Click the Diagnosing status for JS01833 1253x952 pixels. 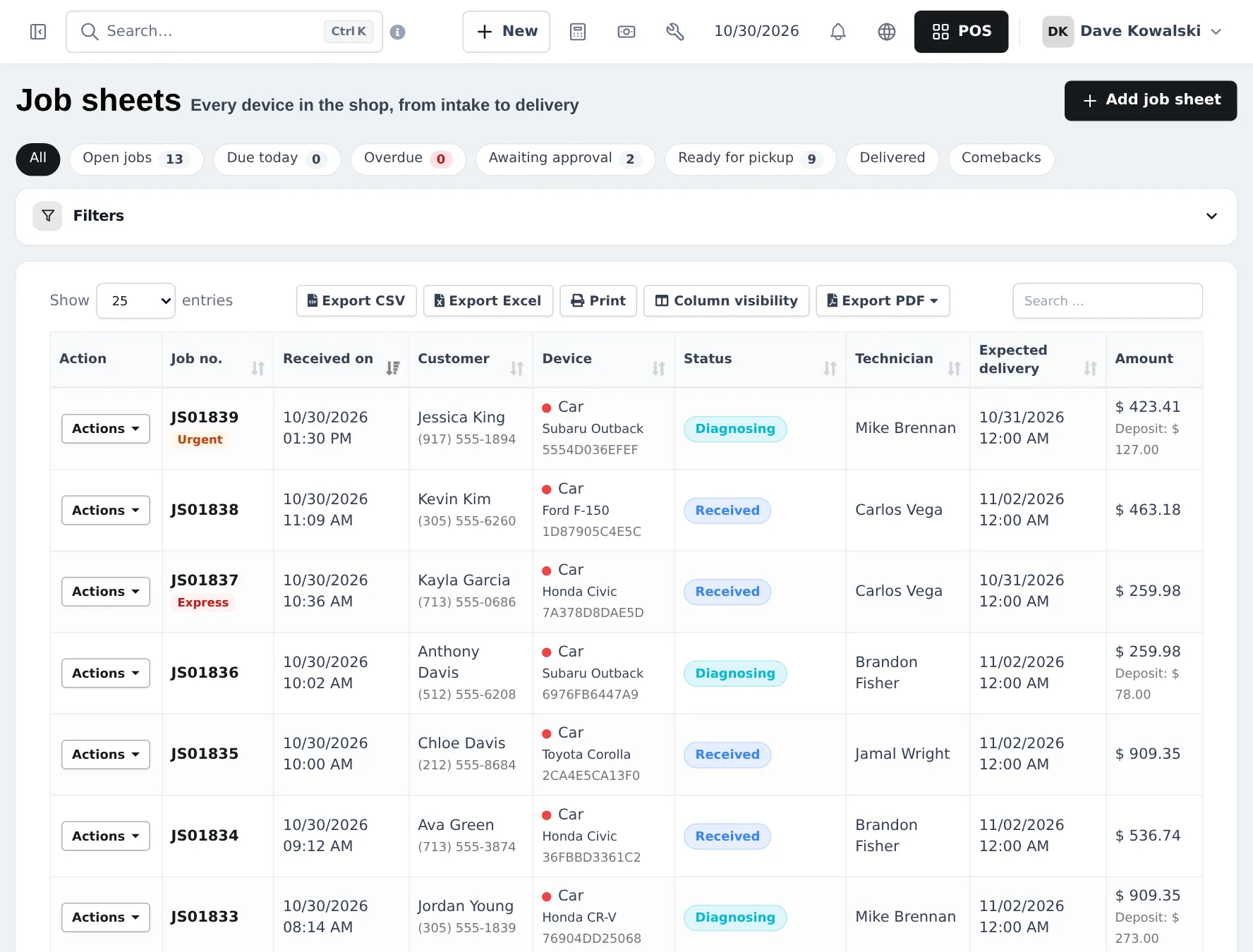735,917
